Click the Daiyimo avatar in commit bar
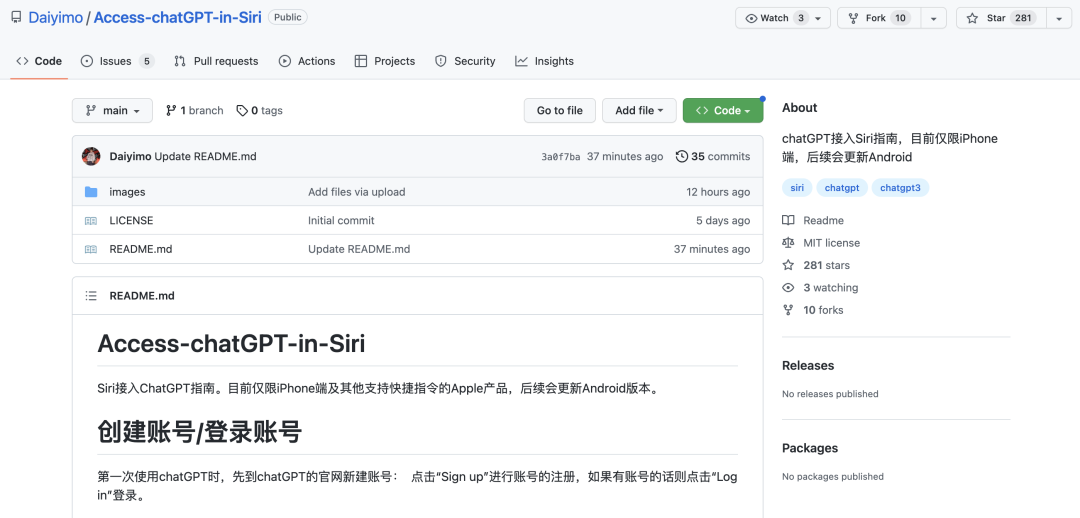This screenshot has width=1080, height=518. 92,156
